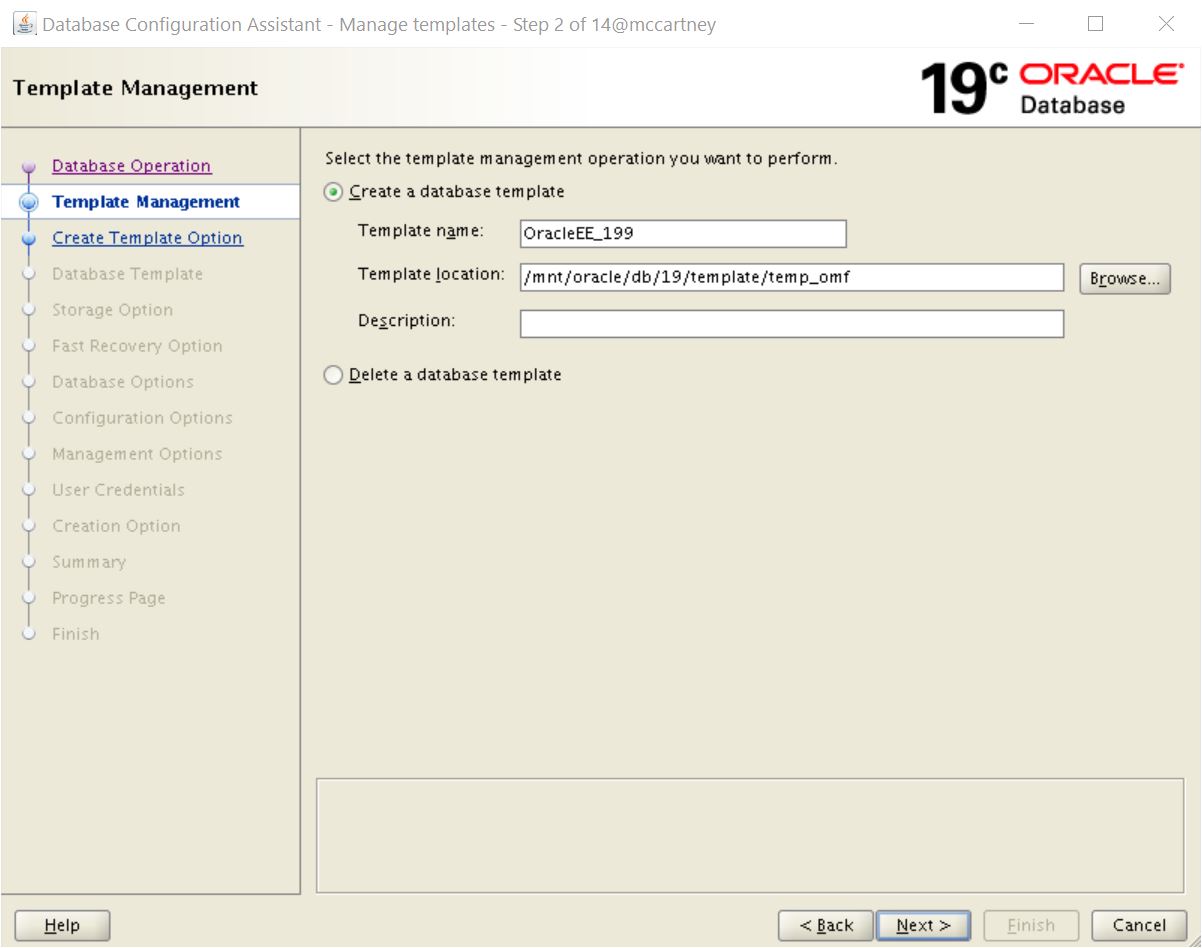Click the Template Management step bullet icon
The image size is (1202, 948).
29,202
